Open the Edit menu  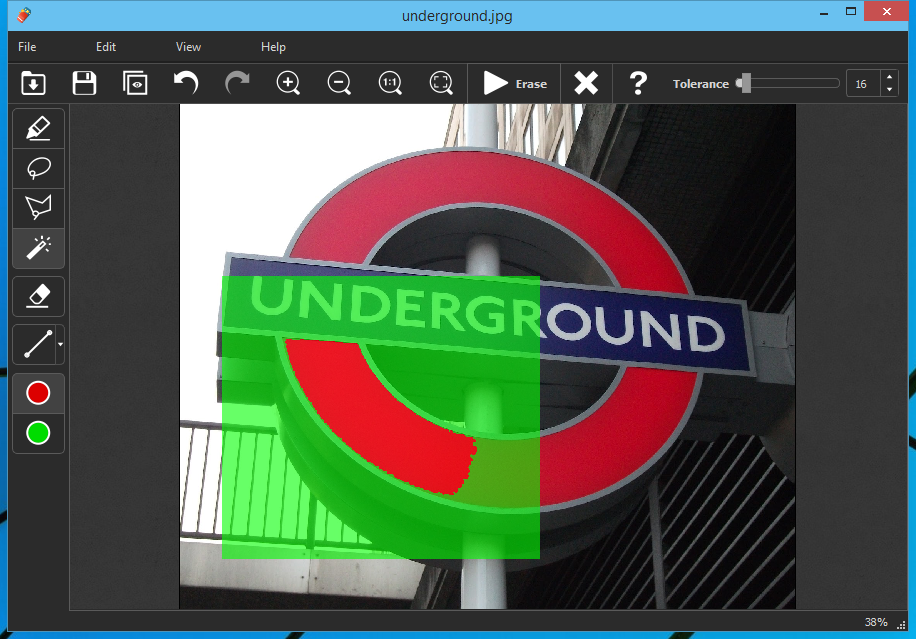point(105,46)
